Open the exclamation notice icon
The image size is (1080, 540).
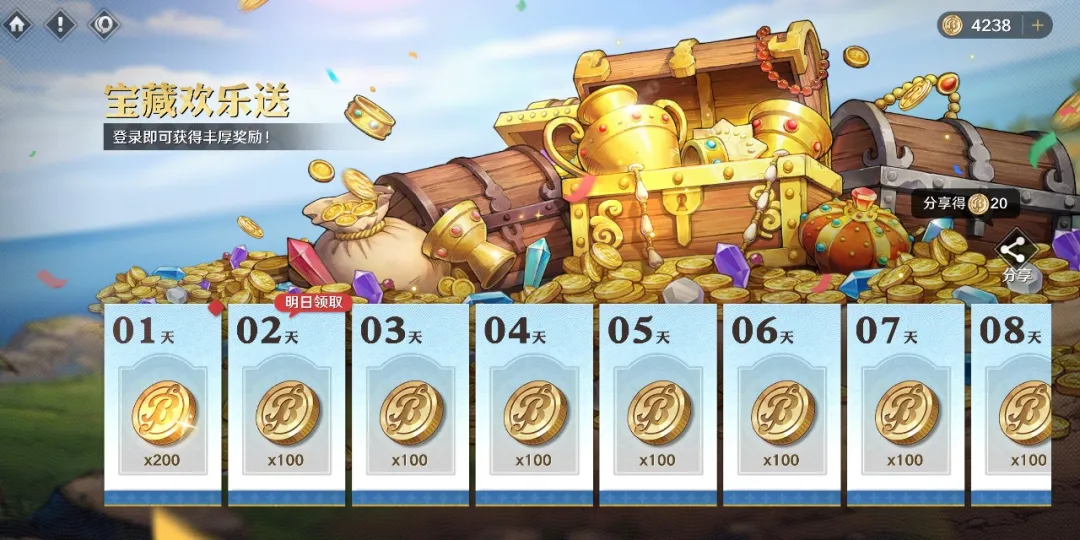61,25
